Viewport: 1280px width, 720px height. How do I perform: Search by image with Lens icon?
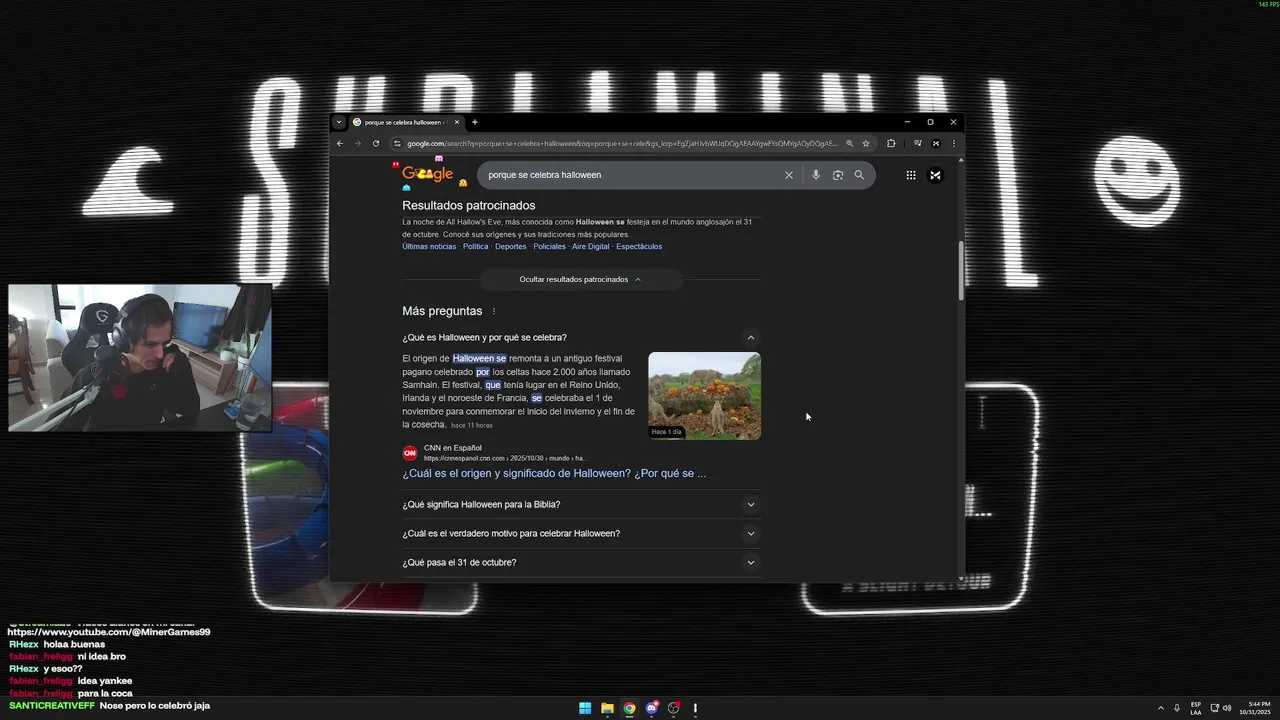(838, 175)
